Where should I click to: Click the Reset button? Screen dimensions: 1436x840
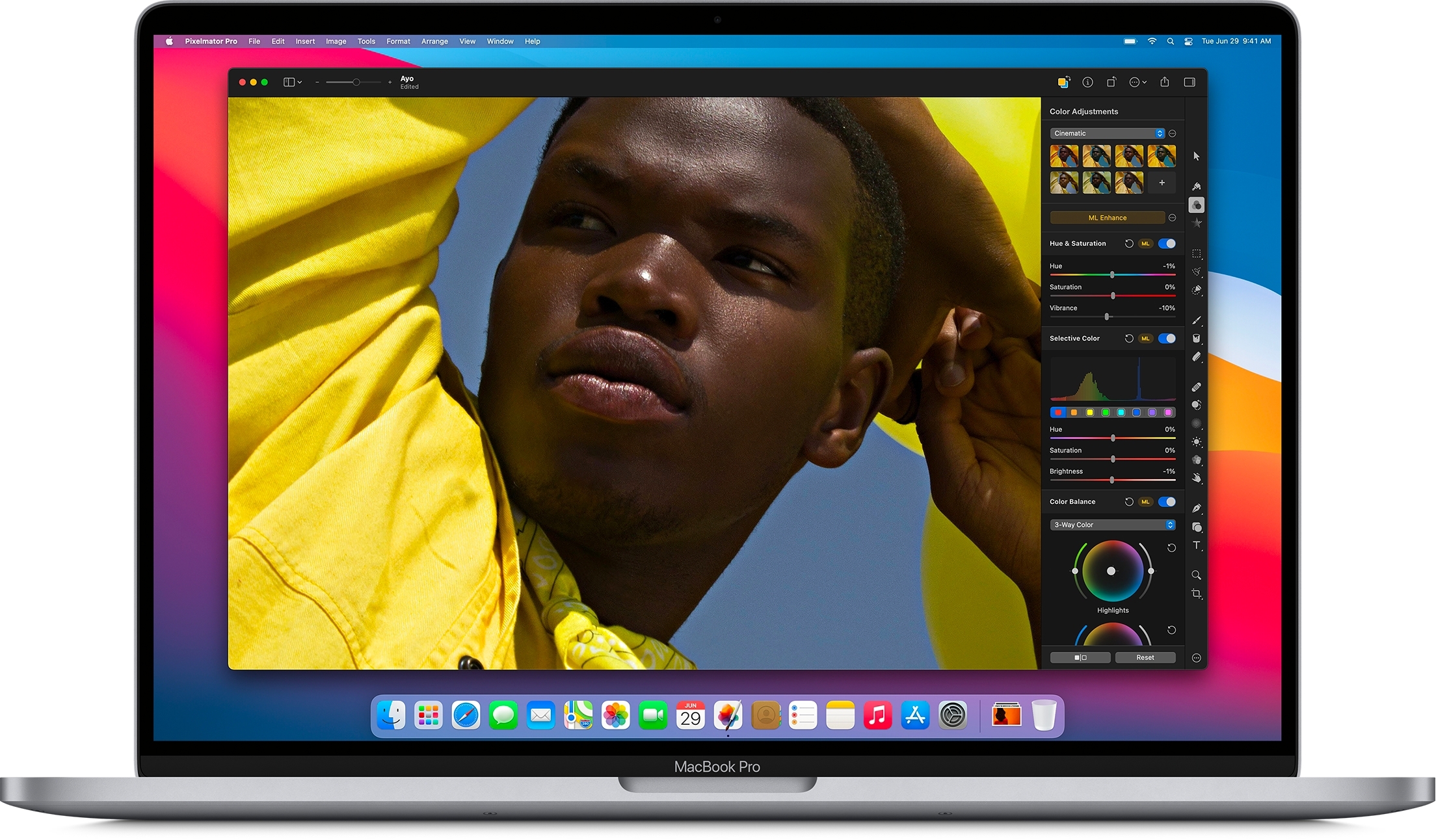(1145, 657)
